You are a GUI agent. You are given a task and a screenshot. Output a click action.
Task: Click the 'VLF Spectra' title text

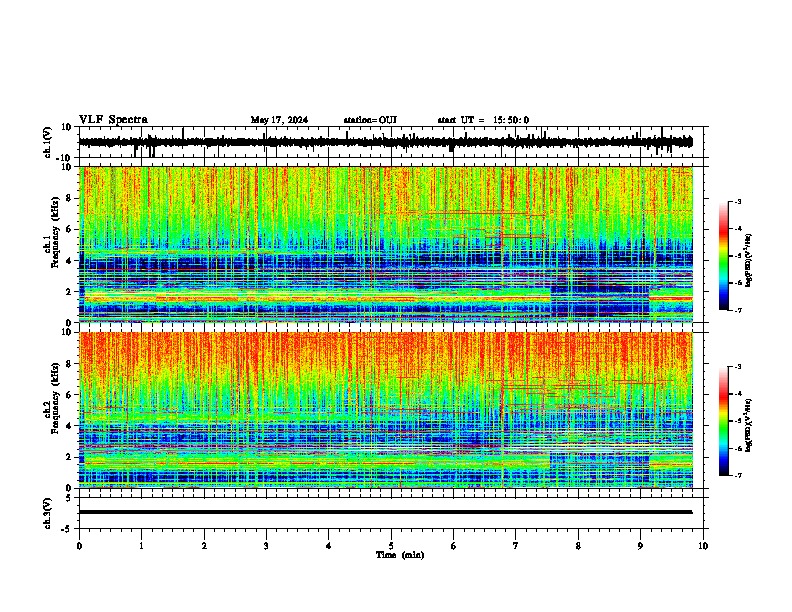(x=113, y=120)
